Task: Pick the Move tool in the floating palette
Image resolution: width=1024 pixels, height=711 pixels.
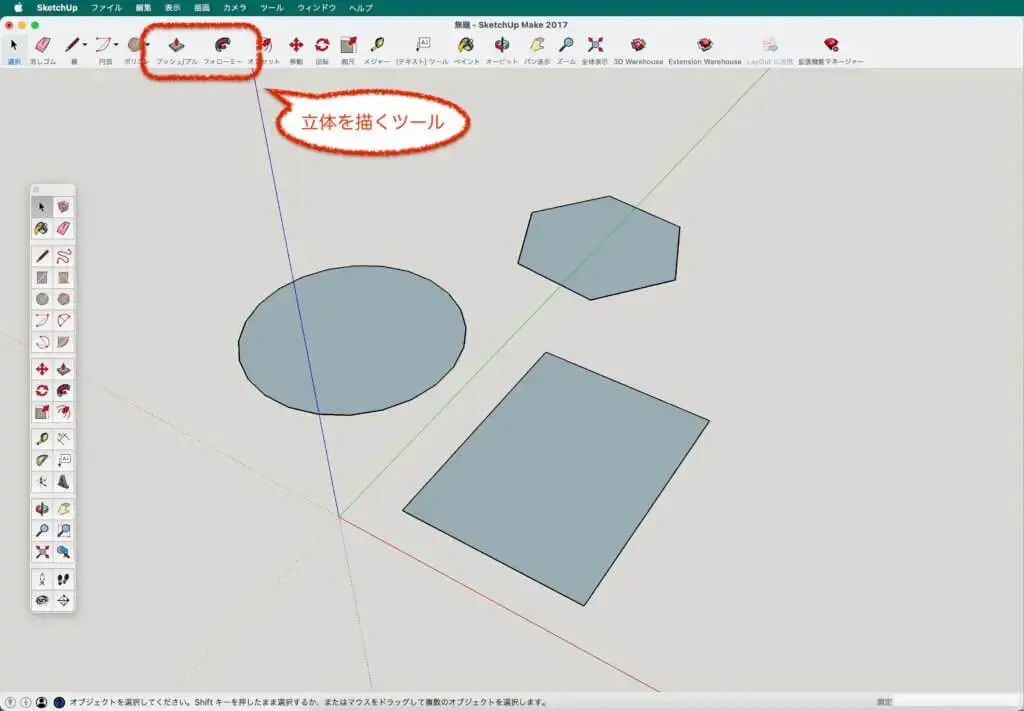Action: pyautogui.click(x=42, y=370)
